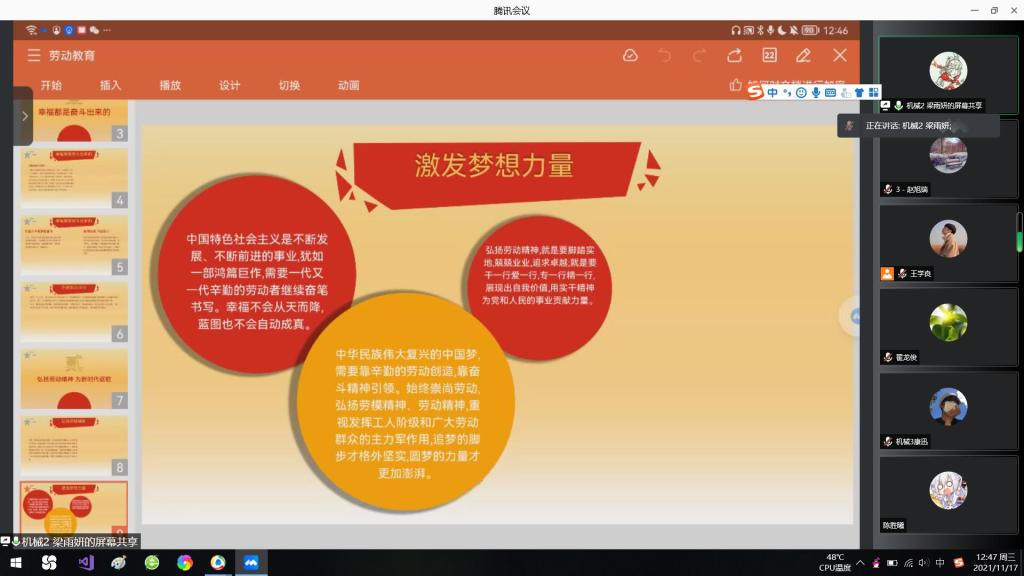1024x576 pixels.
Task: Close the document with the X icon
Action: click(x=840, y=56)
